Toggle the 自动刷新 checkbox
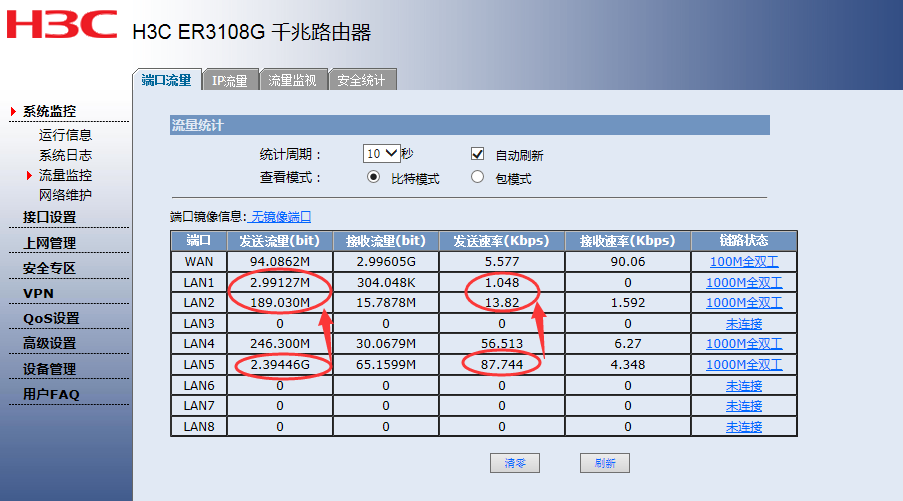903x501 pixels. pyautogui.click(x=477, y=154)
